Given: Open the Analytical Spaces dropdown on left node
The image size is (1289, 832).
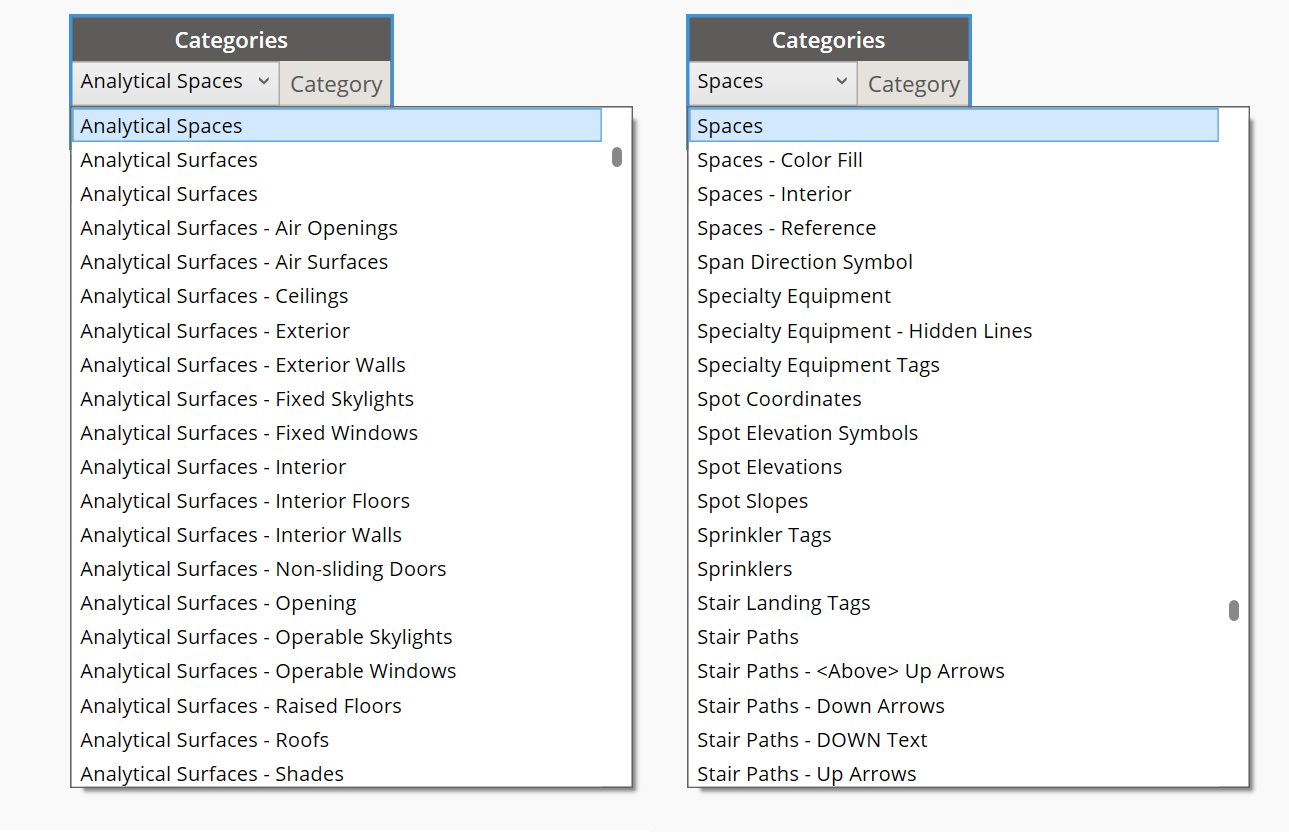Looking at the screenshot, I should pos(176,82).
